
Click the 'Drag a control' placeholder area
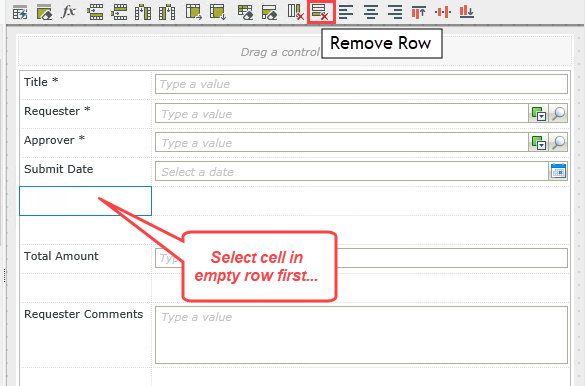coord(295,51)
